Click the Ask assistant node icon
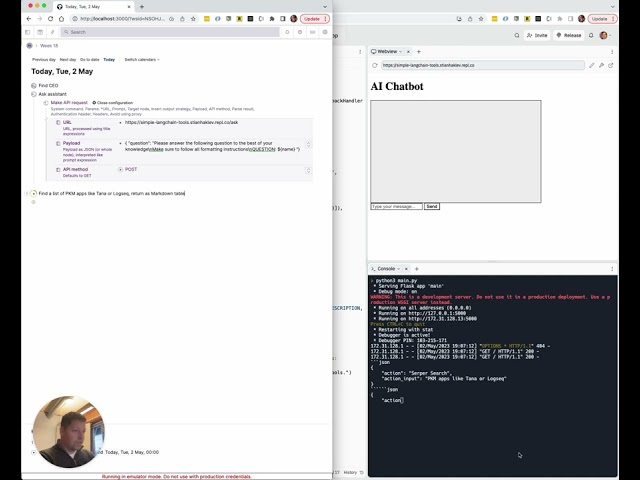The image size is (640, 480). pos(33,94)
